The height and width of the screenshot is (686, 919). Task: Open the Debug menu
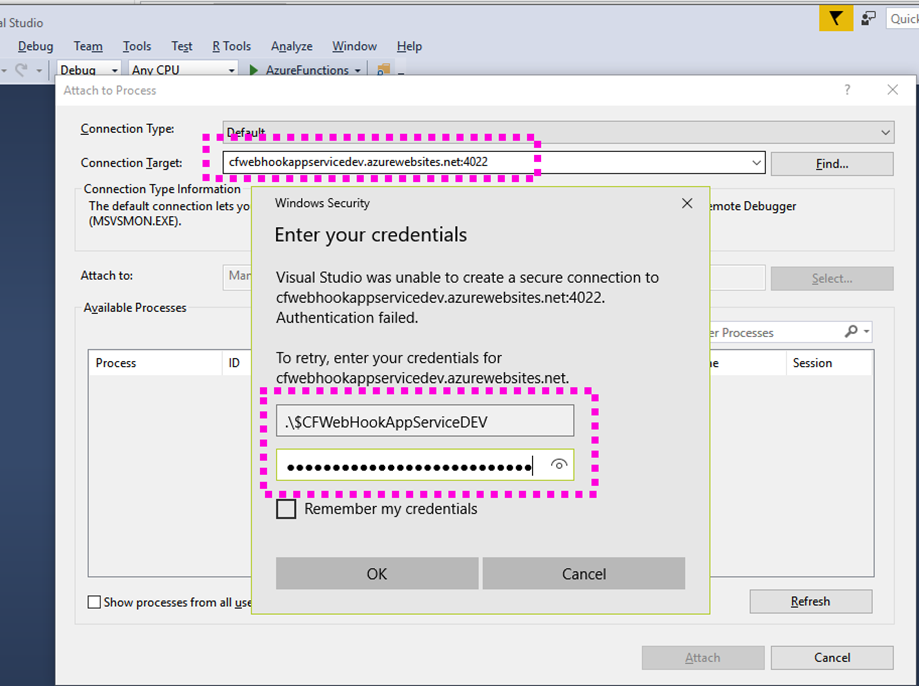click(35, 46)
